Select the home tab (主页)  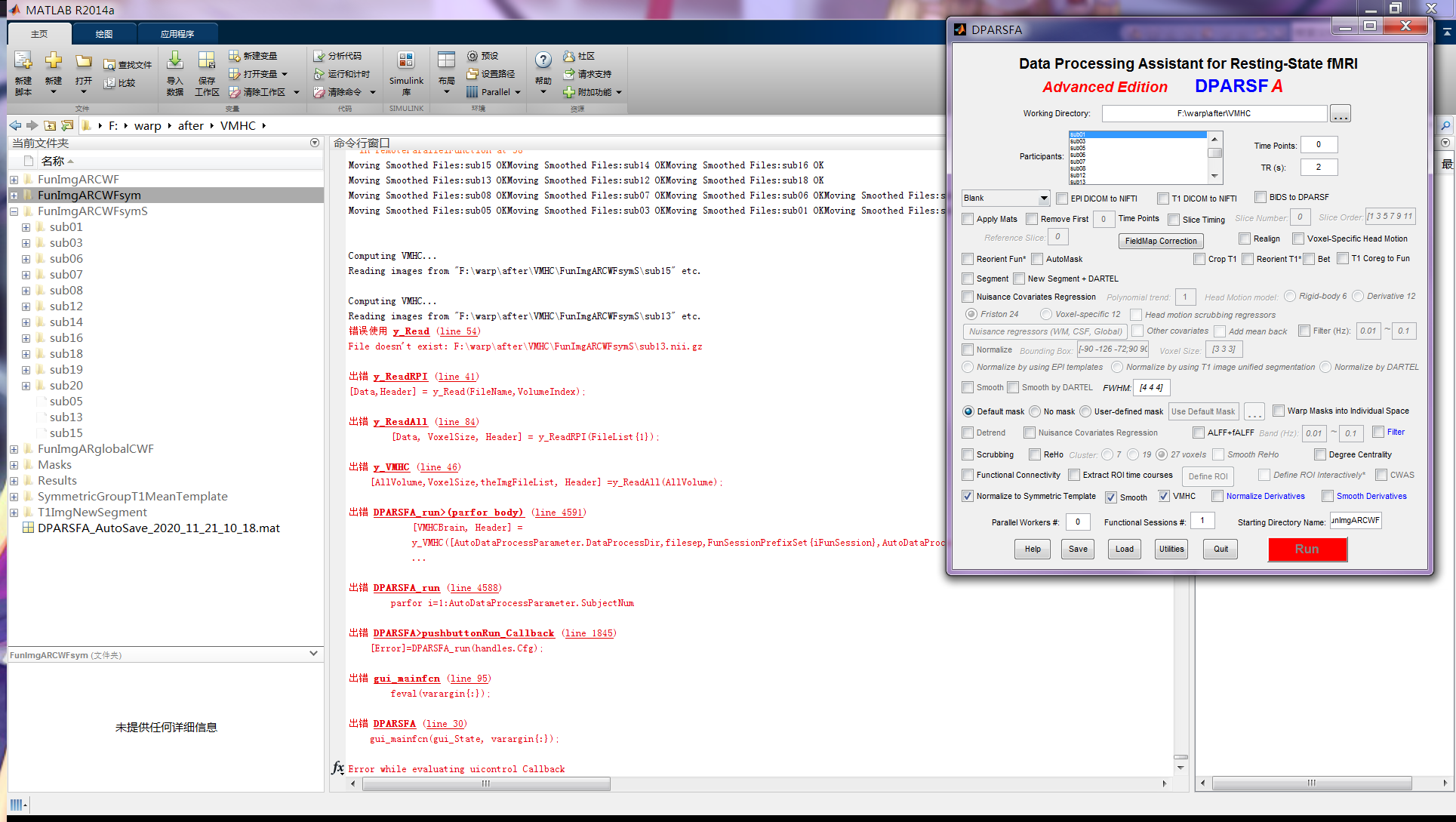click(39, 34)
